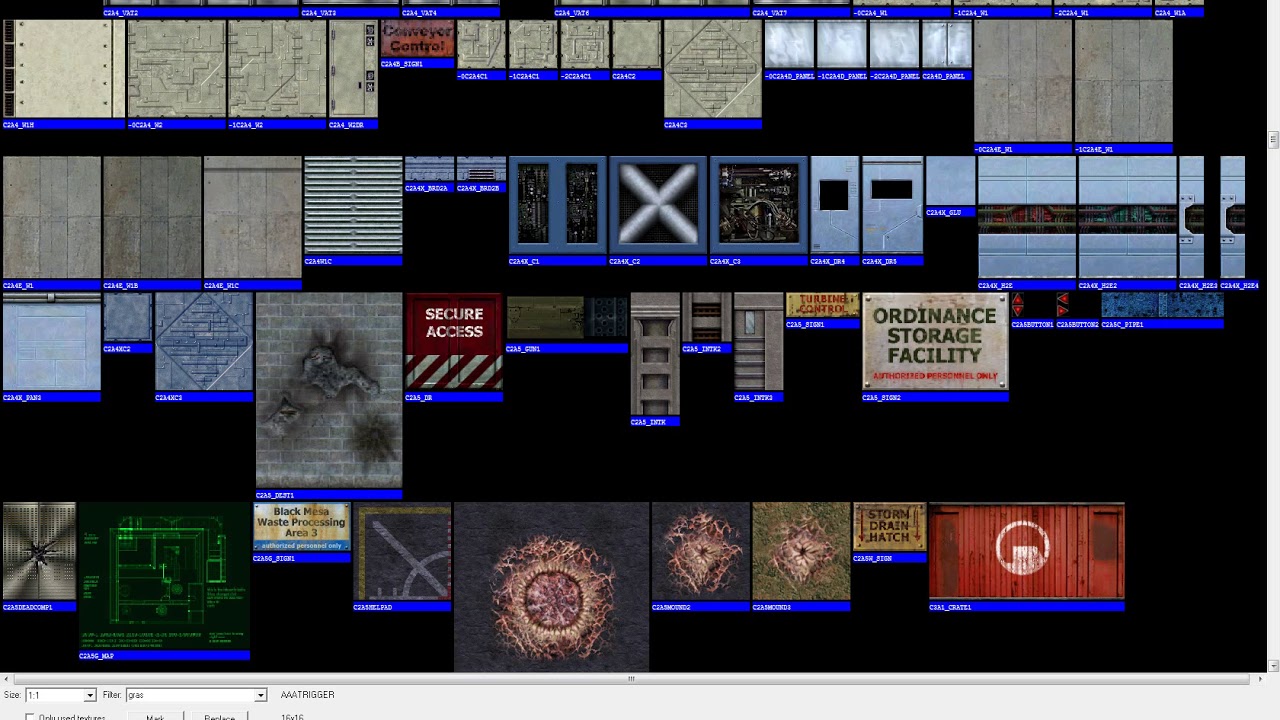Pick the C2A5MOUND3 grassy mound texture

tap(801, 551)
